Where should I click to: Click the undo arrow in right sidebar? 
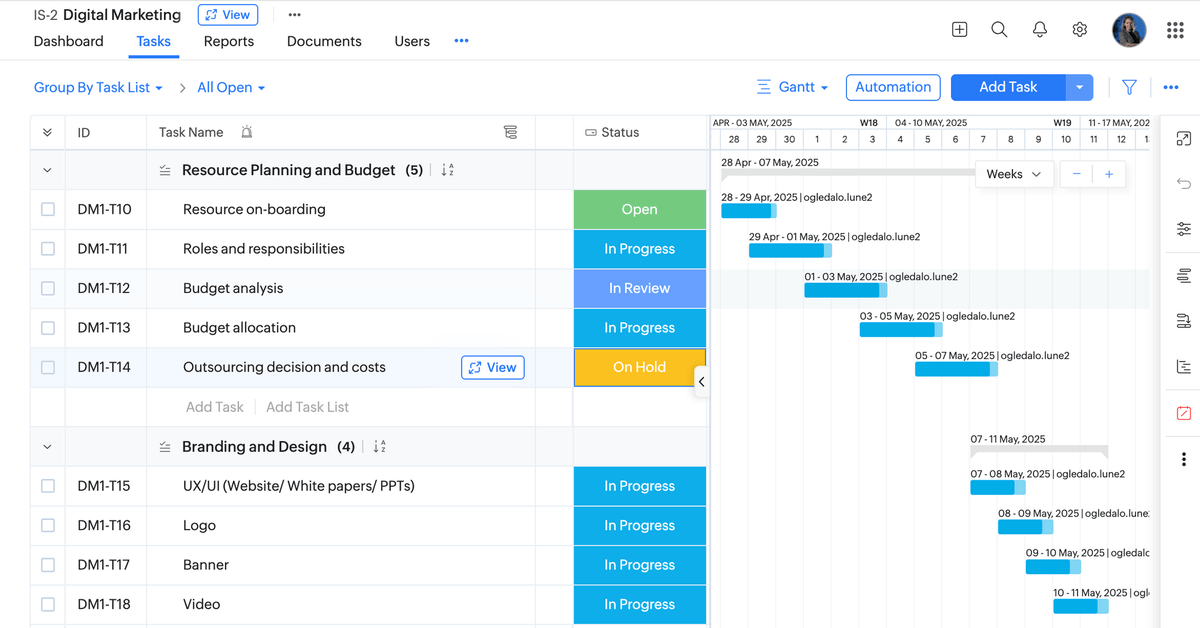1184,184
